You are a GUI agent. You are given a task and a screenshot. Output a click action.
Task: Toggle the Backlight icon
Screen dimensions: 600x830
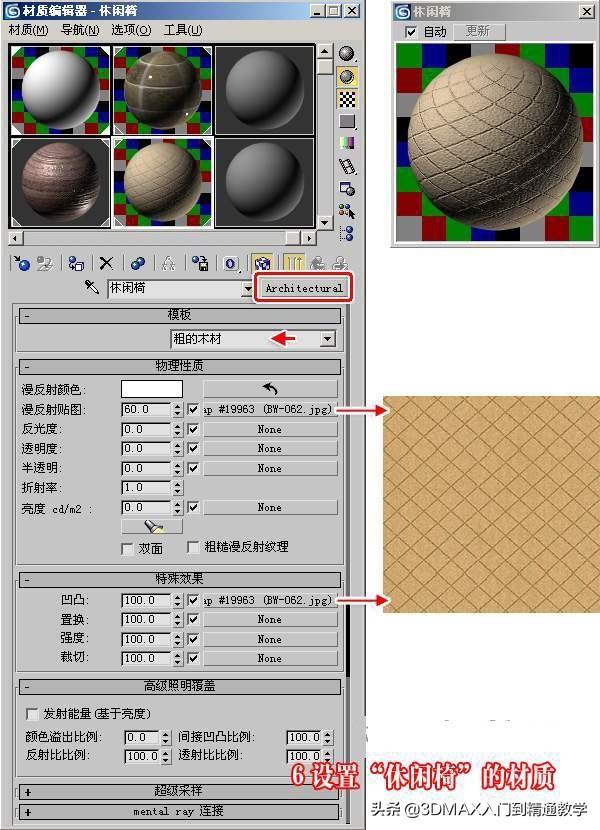(x=347, y=76)
